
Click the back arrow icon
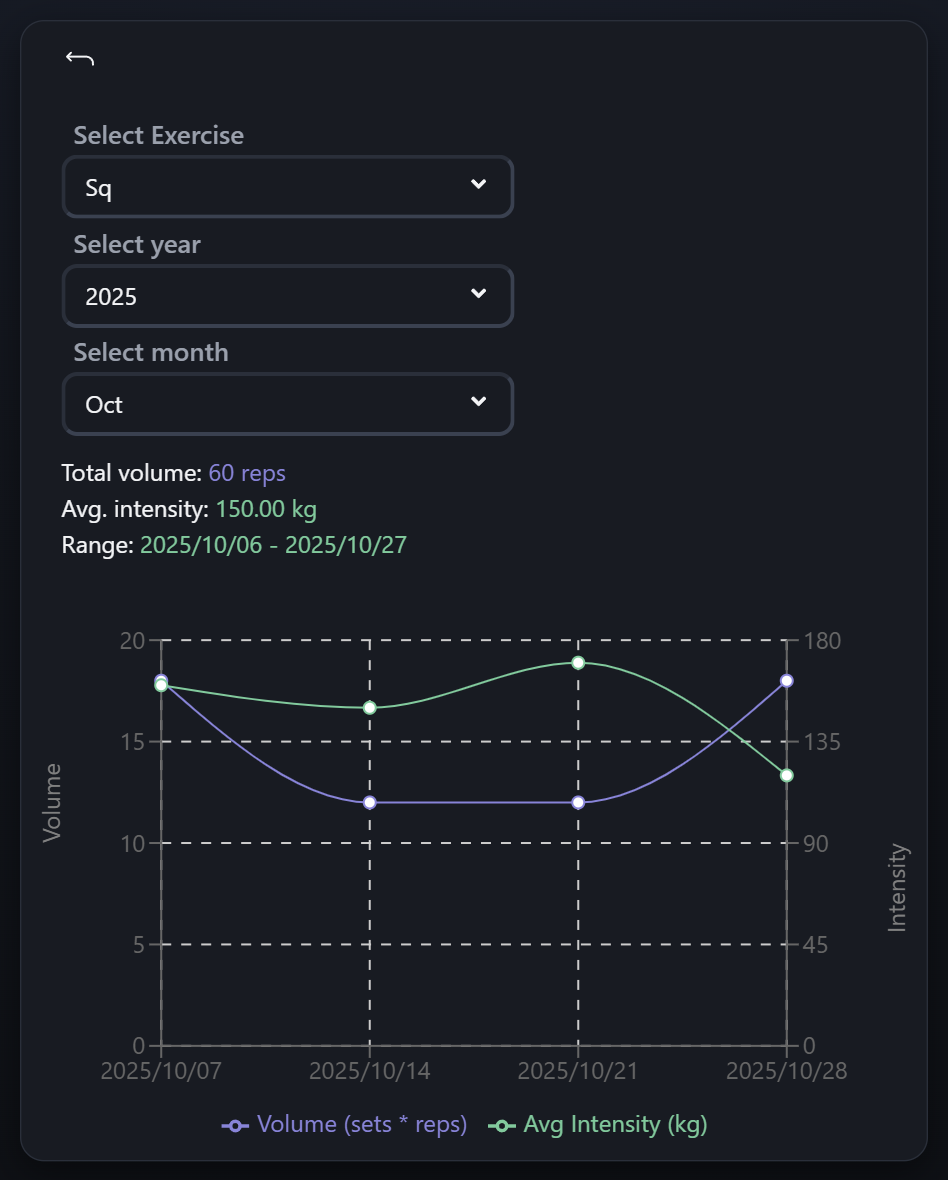tap(80, 58)
